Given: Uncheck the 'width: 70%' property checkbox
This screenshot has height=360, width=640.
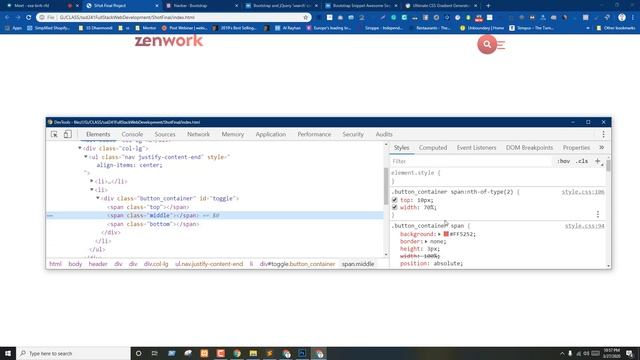Looking at the screenshot, I should tap(394, 207).
